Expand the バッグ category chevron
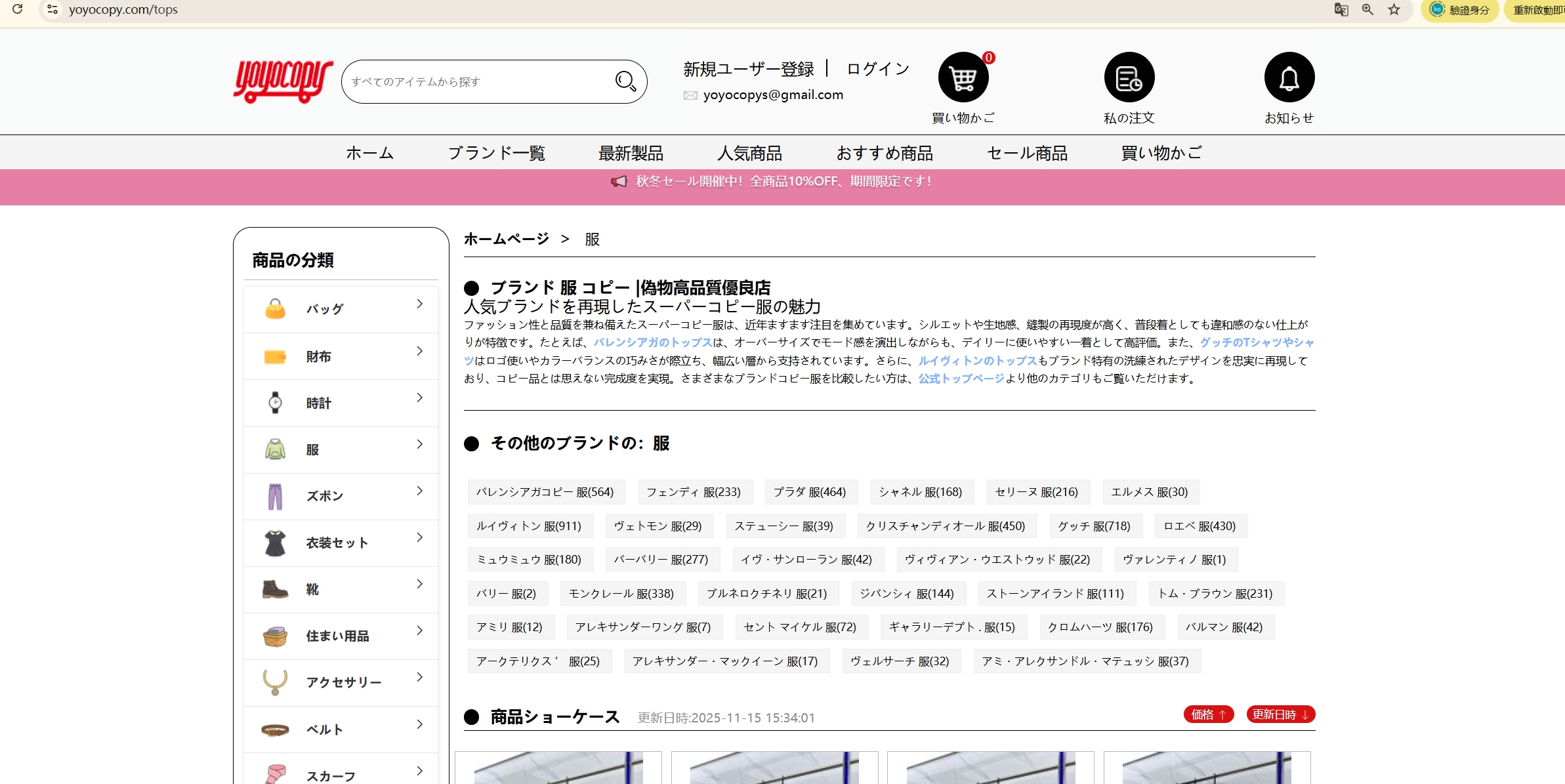The height and width of the screenshot is (784, 1565). coord(419,304)
